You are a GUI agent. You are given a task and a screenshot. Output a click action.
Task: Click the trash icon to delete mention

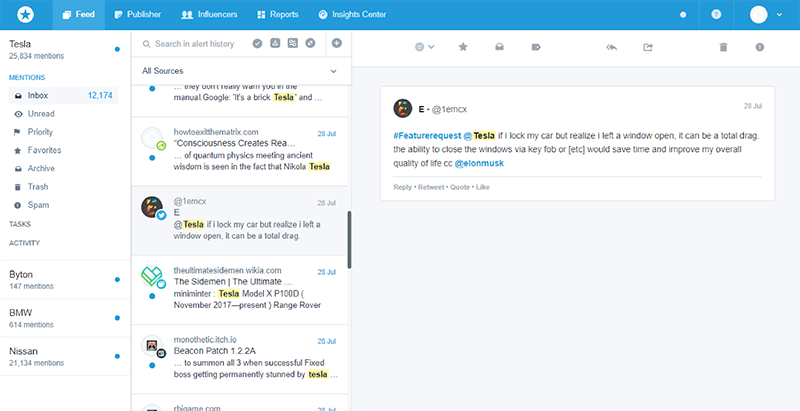pos(723,47)
